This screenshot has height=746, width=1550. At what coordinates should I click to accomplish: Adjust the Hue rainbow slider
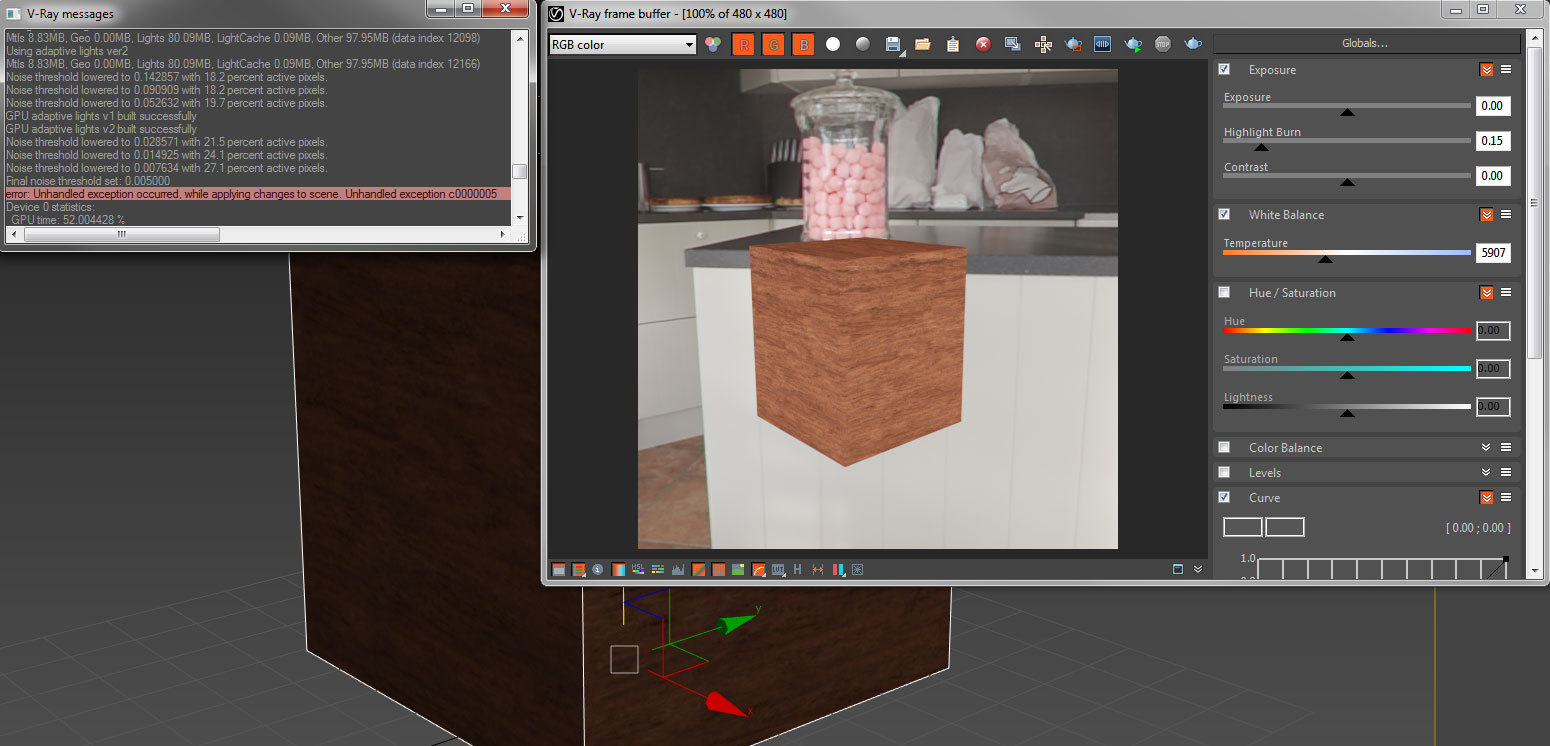point(1347,332)
